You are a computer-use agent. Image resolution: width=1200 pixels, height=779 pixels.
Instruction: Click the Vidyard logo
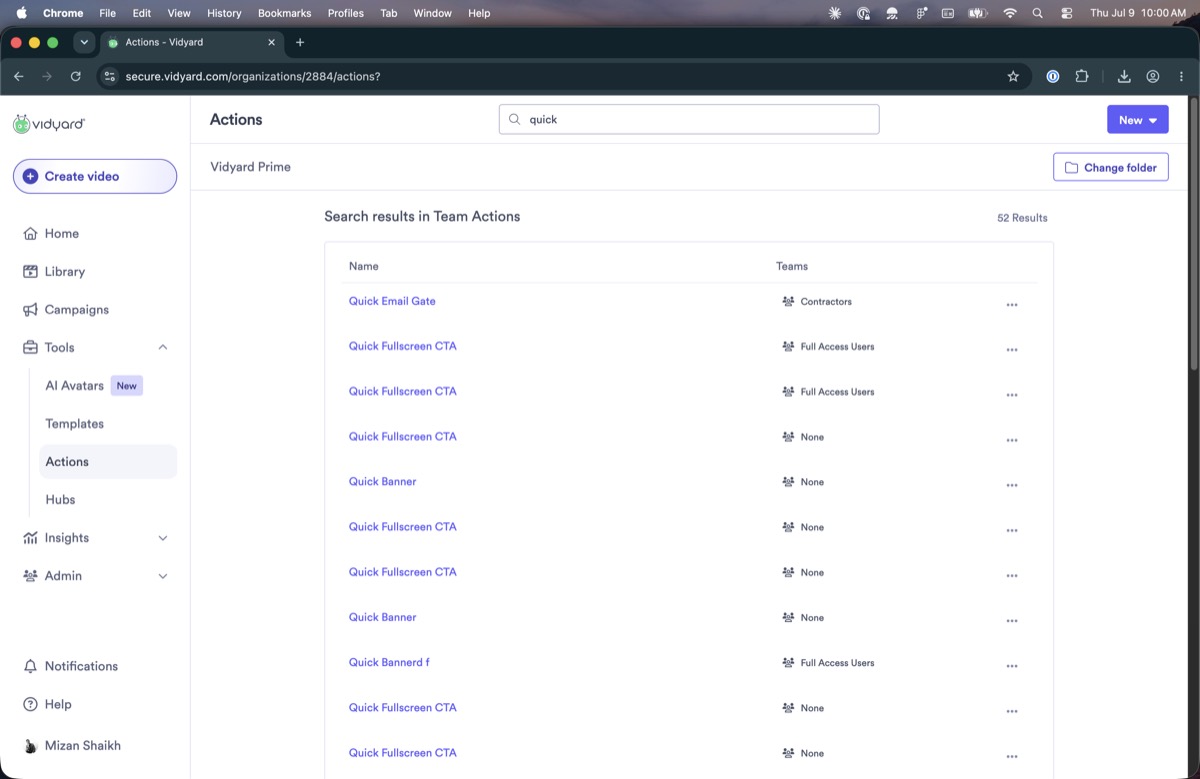tap(48, 124)
